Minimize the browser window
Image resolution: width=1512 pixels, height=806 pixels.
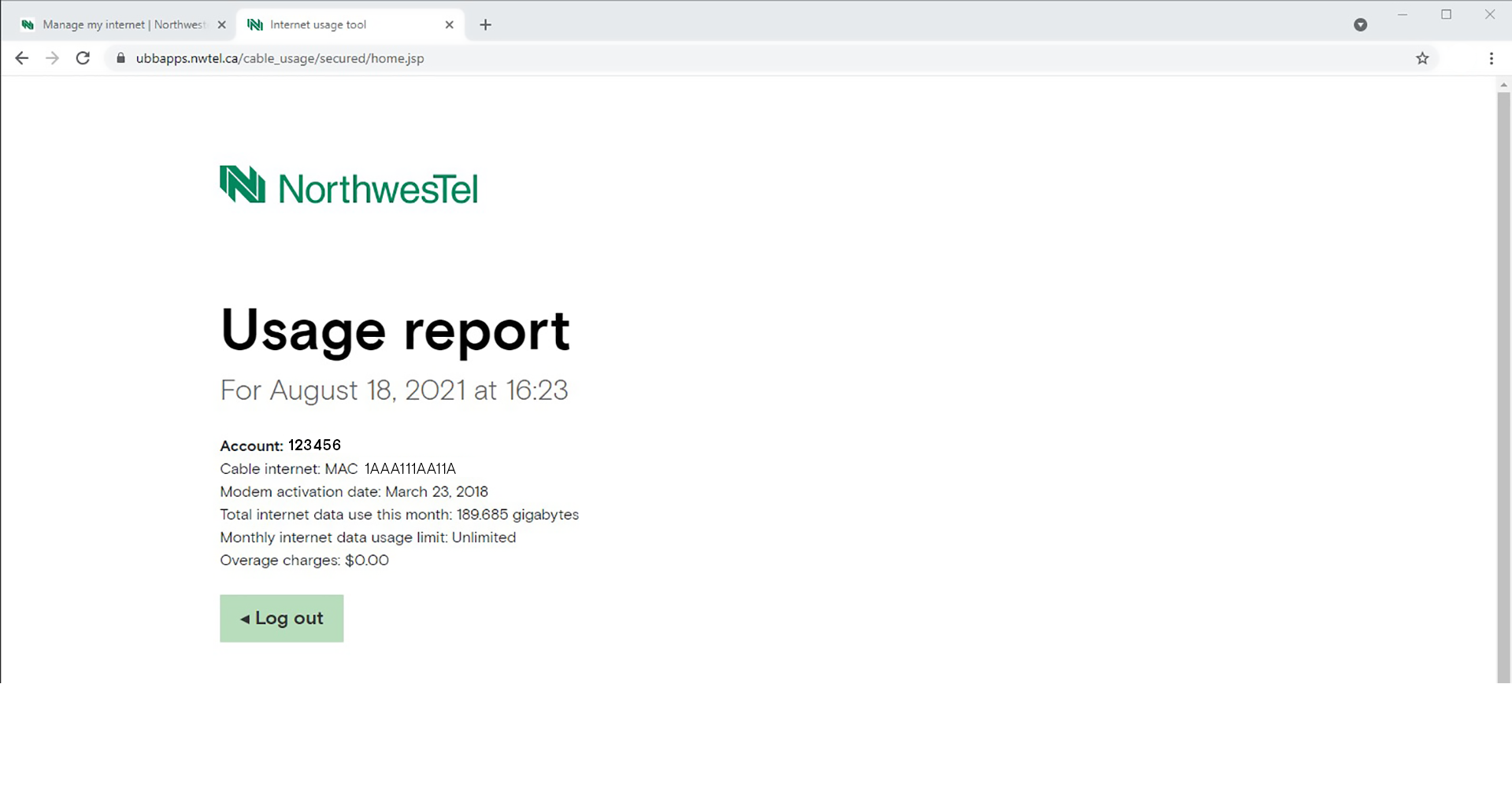click(1403, 14)
